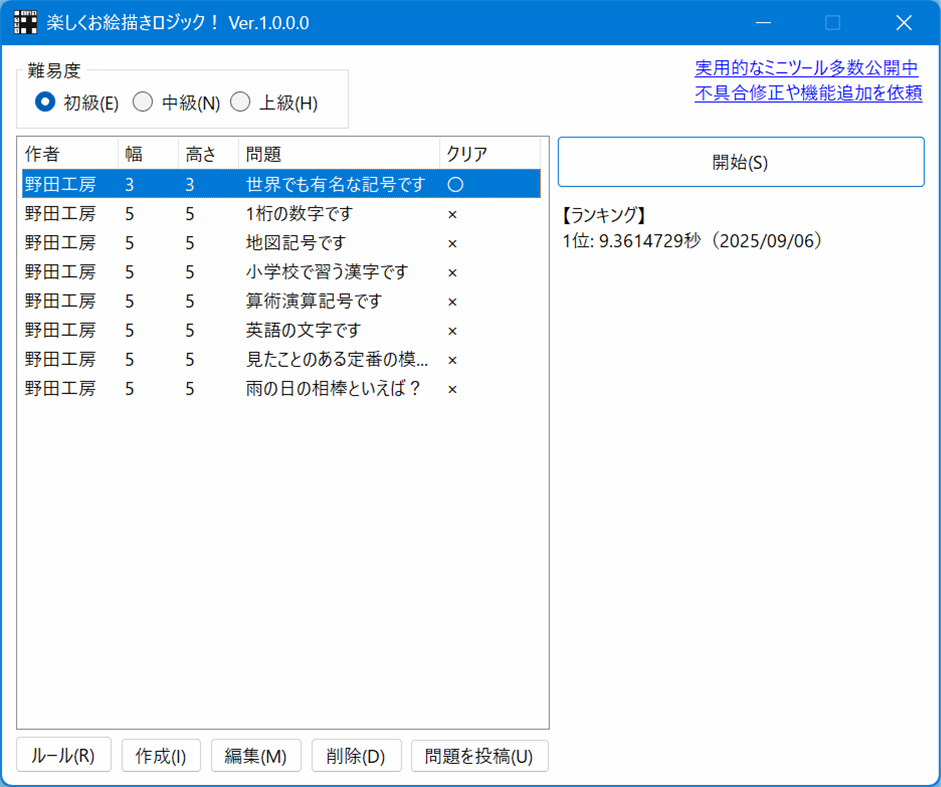Screen dimensions: 941x787
Task: Sort by the 作者 column header
Action: pos(70,154)
